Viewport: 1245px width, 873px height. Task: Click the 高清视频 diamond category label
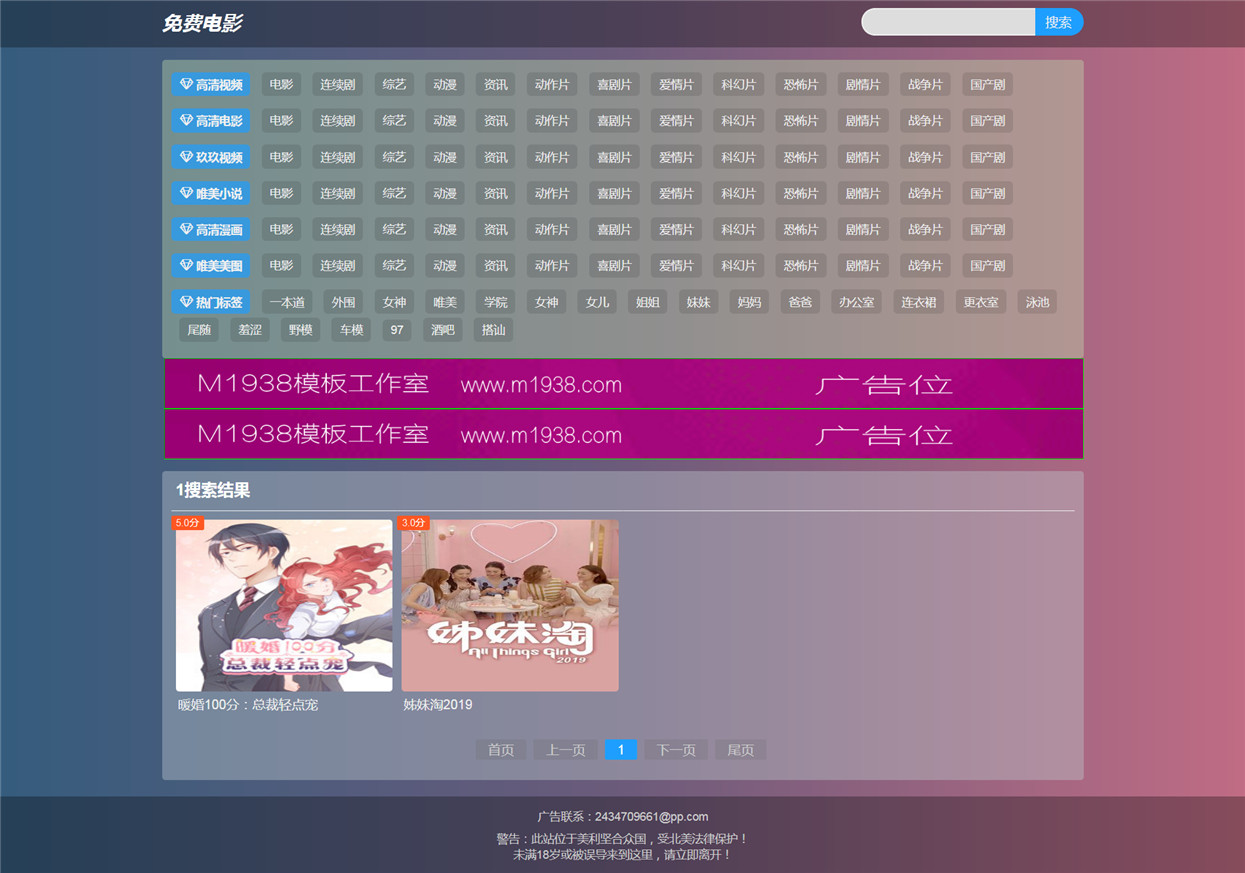[x=211, y=85]
